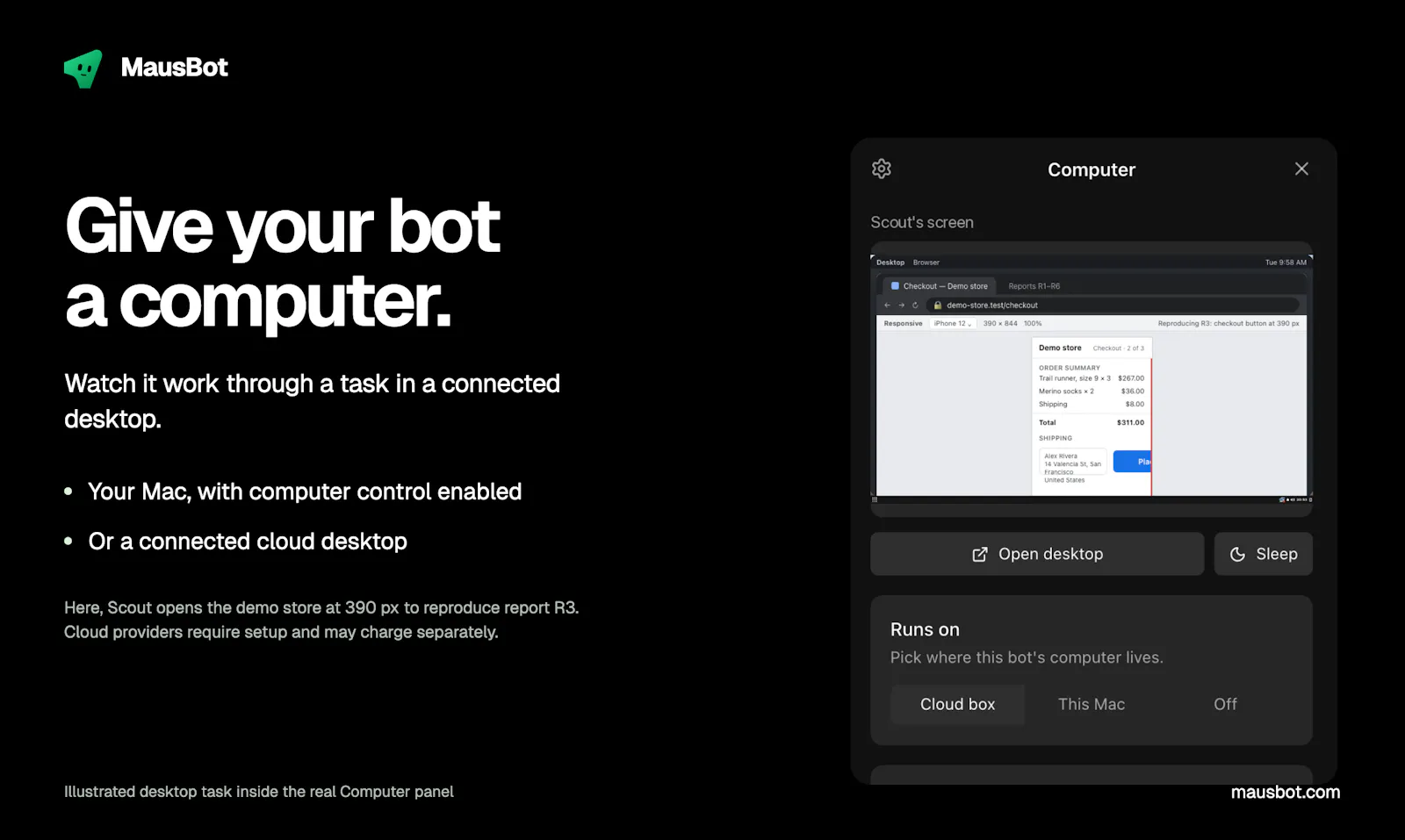
Task: Click the MausBot brand name text
Action: click(x=175, y=68)
